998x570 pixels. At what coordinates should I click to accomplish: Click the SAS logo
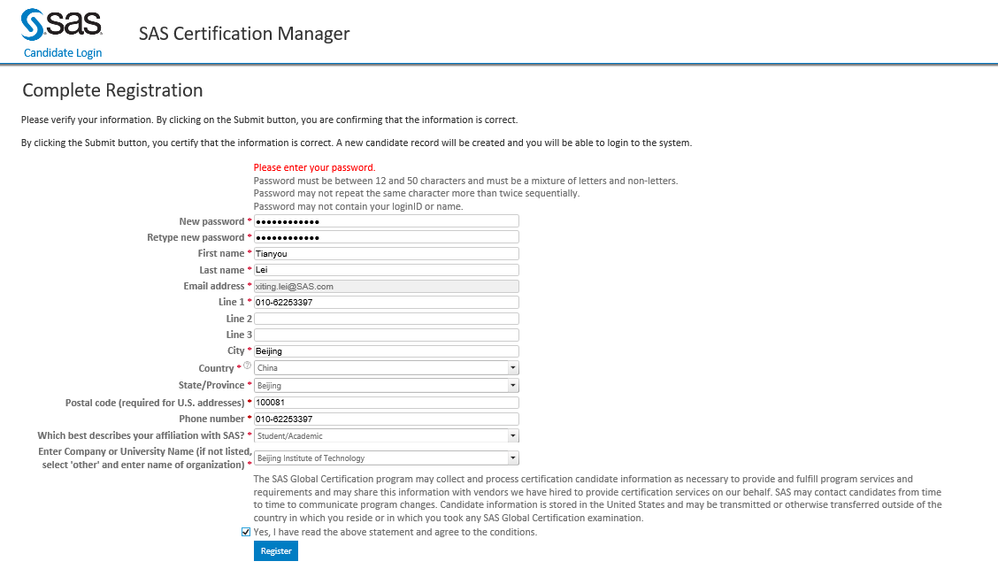click(x=61, y=24)
